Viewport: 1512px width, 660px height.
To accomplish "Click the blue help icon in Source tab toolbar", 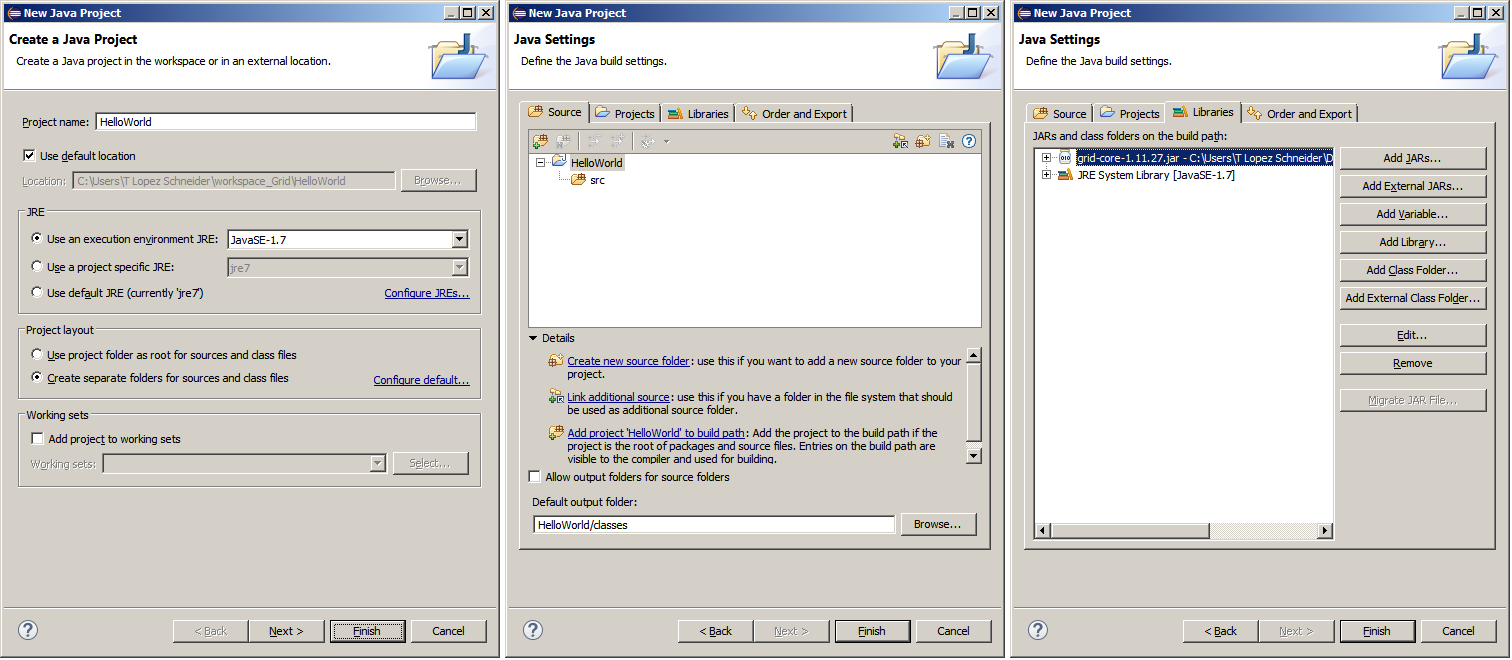I will click(x=968, y=141).
